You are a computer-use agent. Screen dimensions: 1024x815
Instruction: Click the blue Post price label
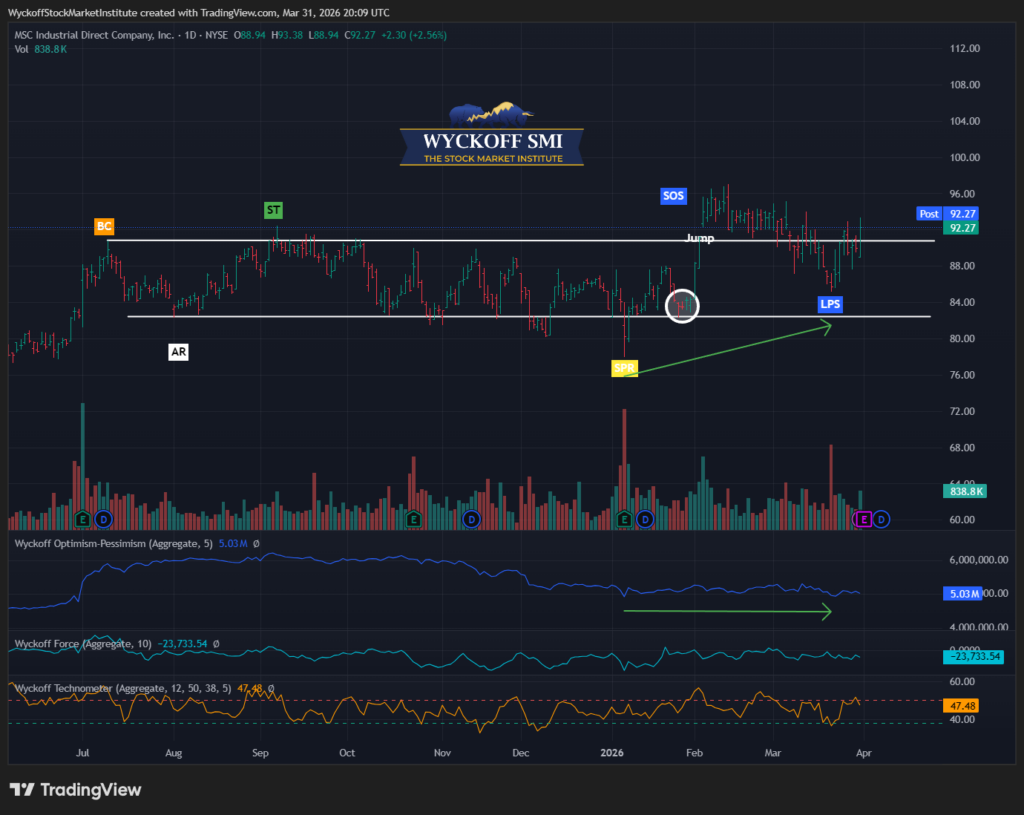[x=928, y=213]
